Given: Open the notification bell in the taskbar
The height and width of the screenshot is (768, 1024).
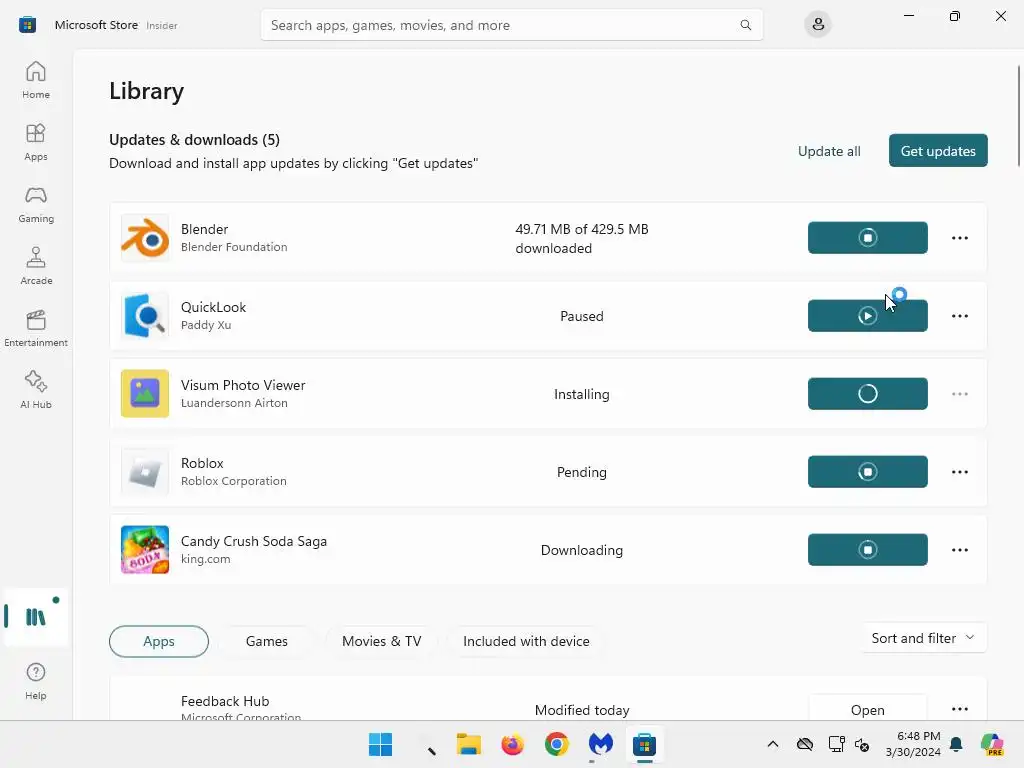Looking at the screenshot, I should click(956, 744).
